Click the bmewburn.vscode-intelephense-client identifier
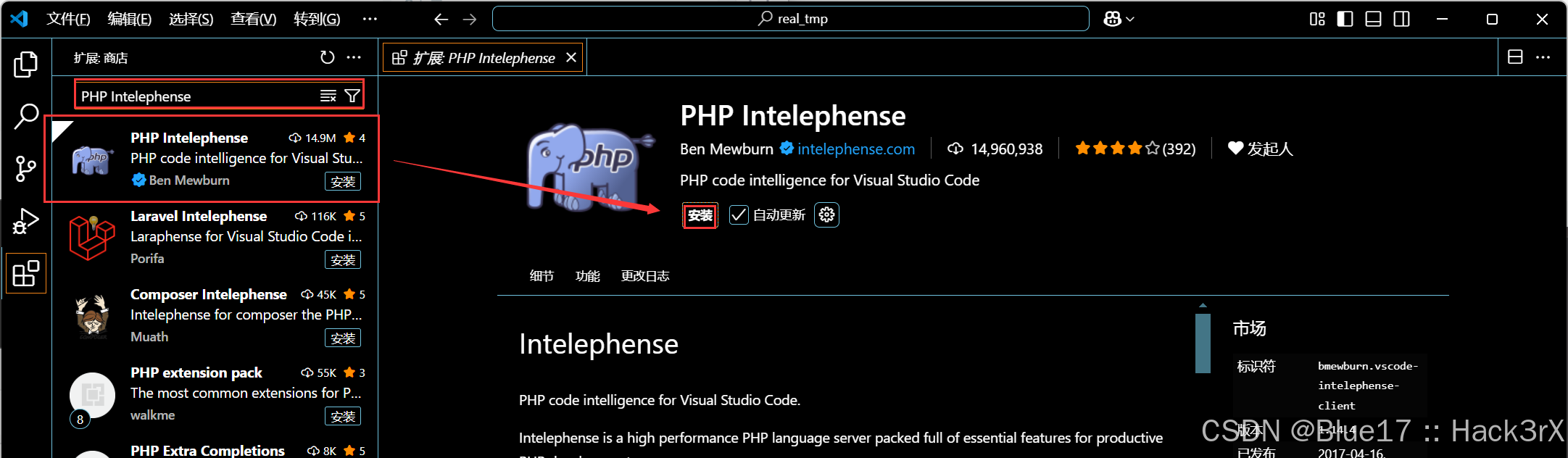 tap(1368, 386)
